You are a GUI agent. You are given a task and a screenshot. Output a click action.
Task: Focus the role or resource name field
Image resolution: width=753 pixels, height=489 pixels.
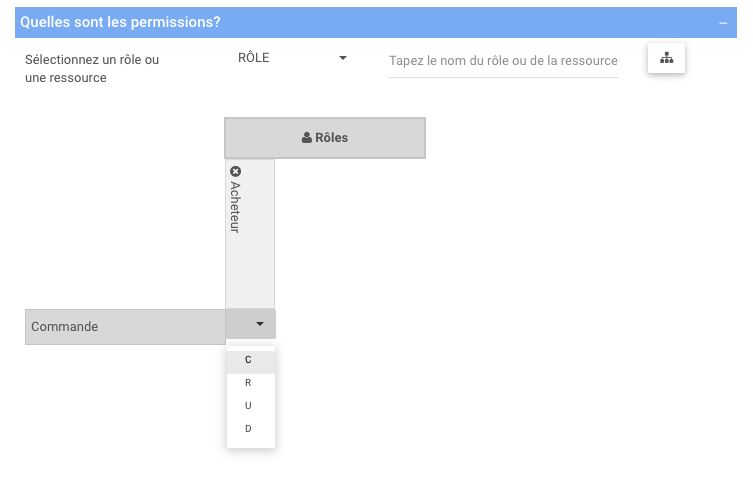click(503, 61)
